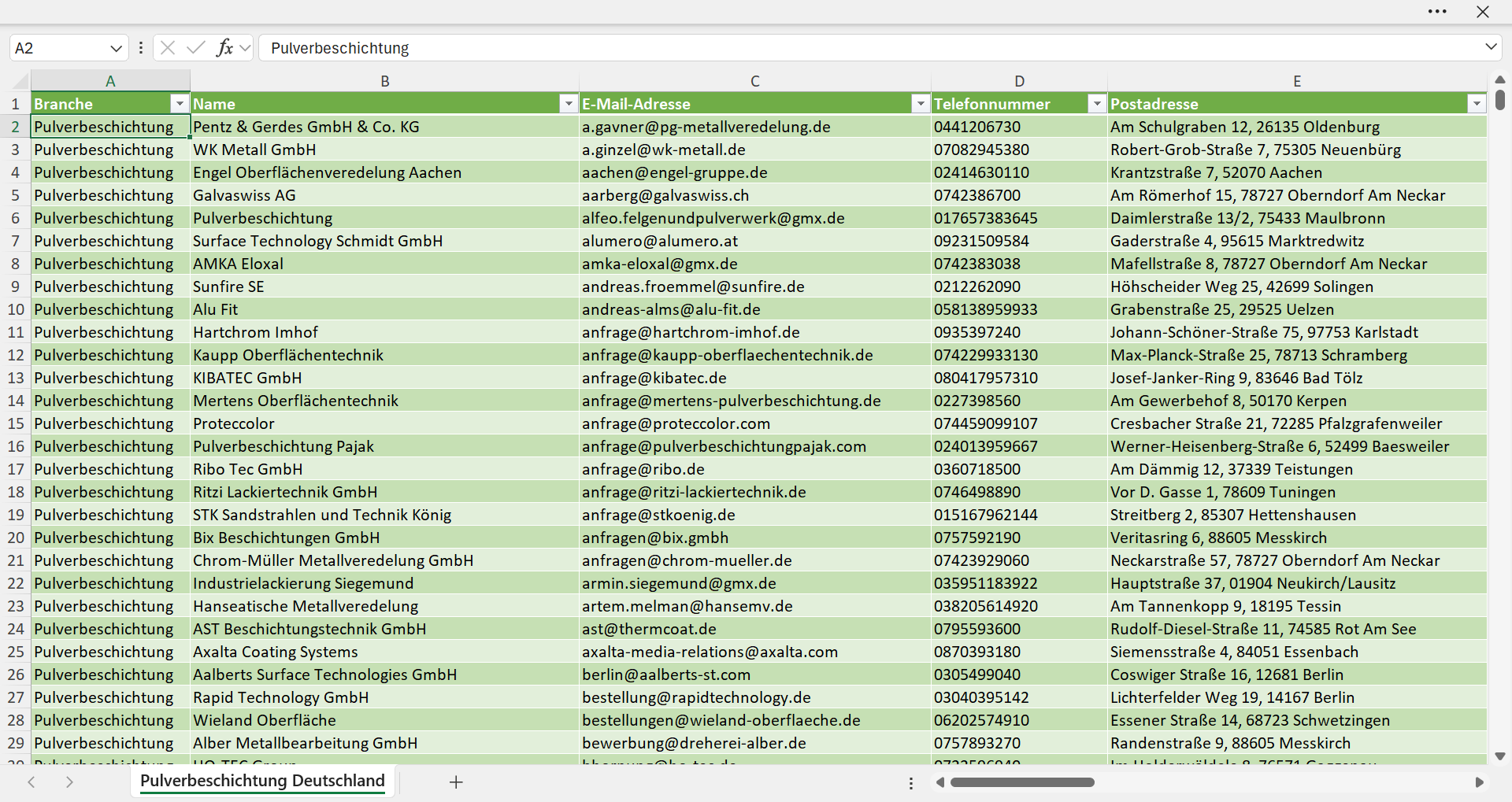Select phone cell 080417957310
Image resolution: width=1512 pixels, height=802 pixels.
(1019, 378)
